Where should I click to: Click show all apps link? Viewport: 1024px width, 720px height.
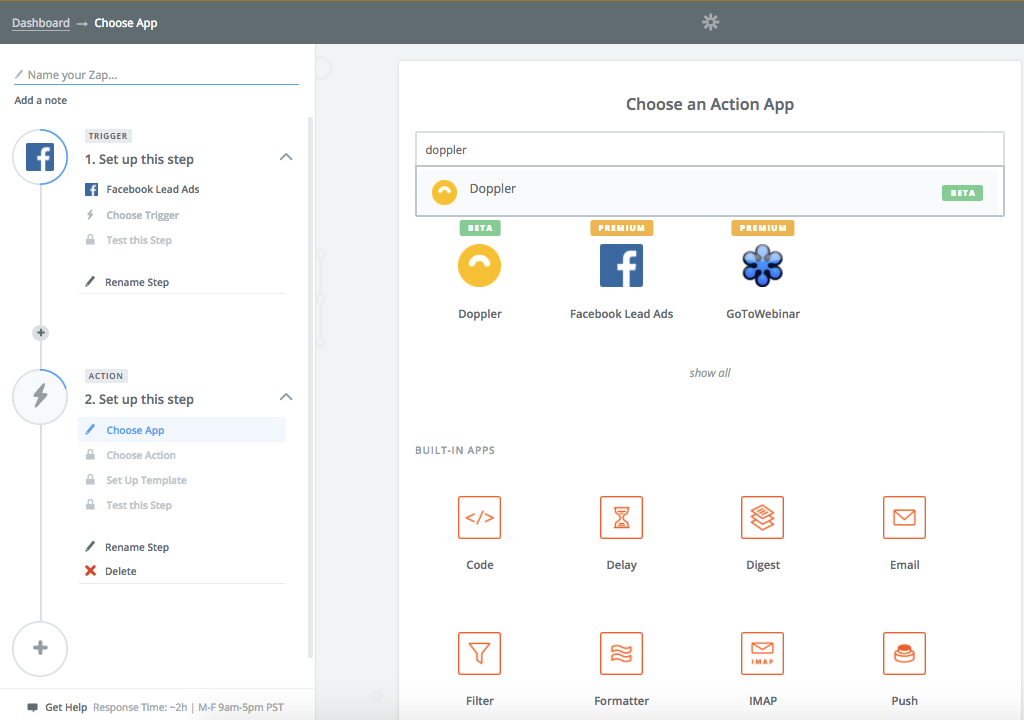point(710,373)
